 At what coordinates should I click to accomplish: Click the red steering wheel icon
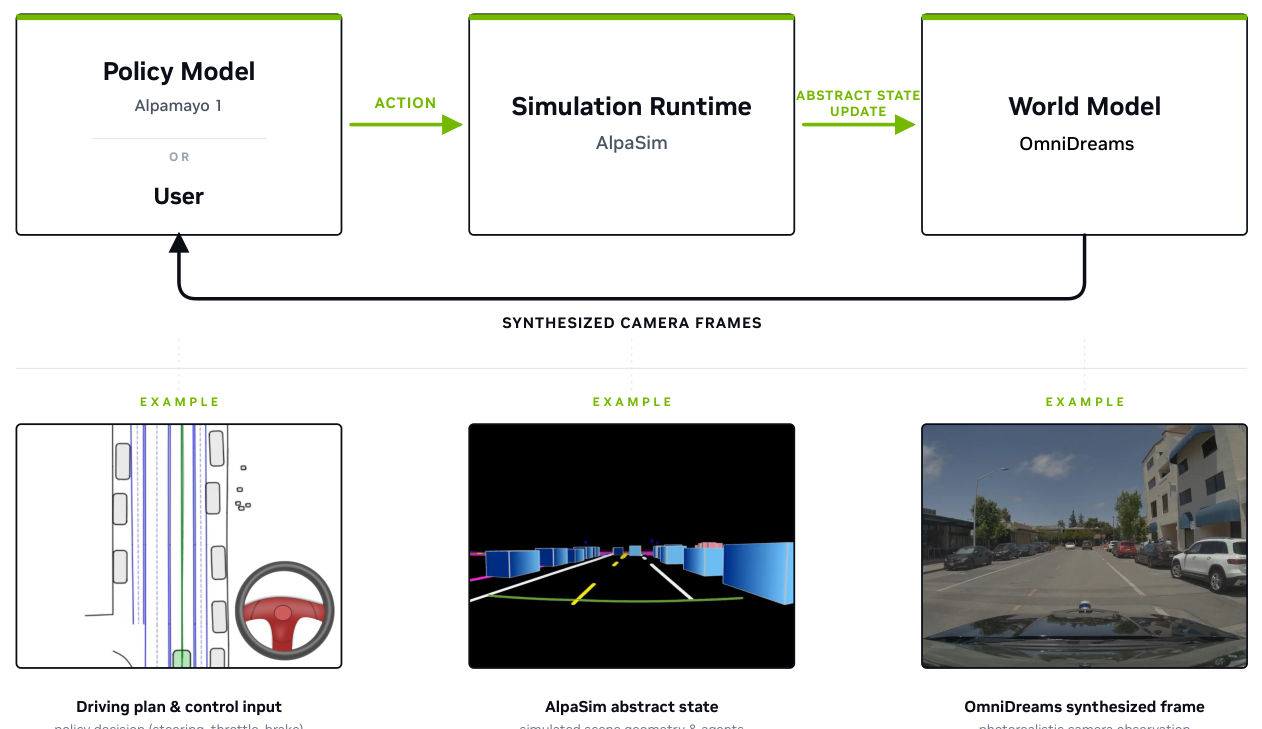click(284, 612)
